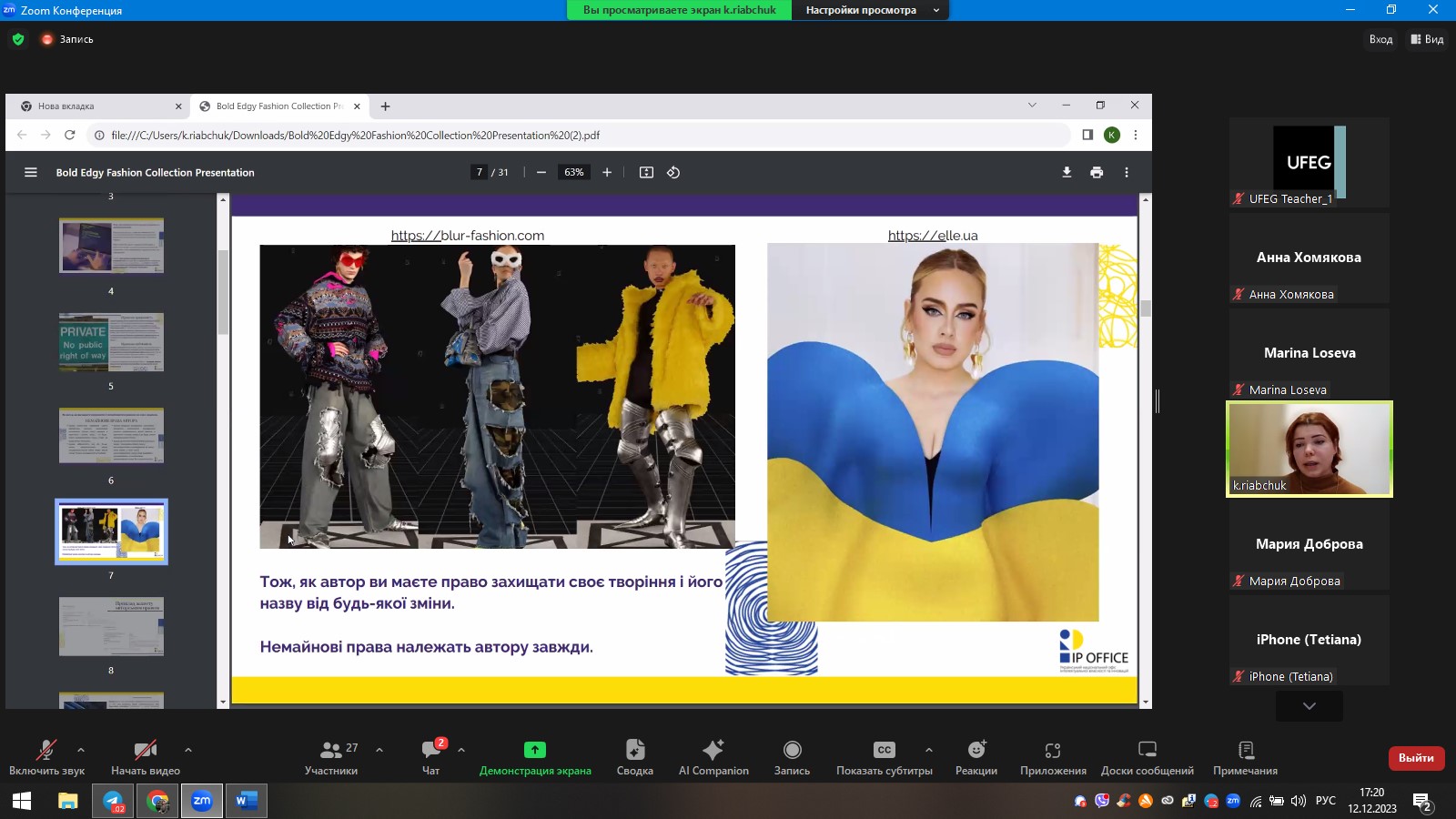Image resolution: width=1456 pixels, height=819 pixels.
Task: Switch to Нова вкладка browser tab
Action: (98, 106)
